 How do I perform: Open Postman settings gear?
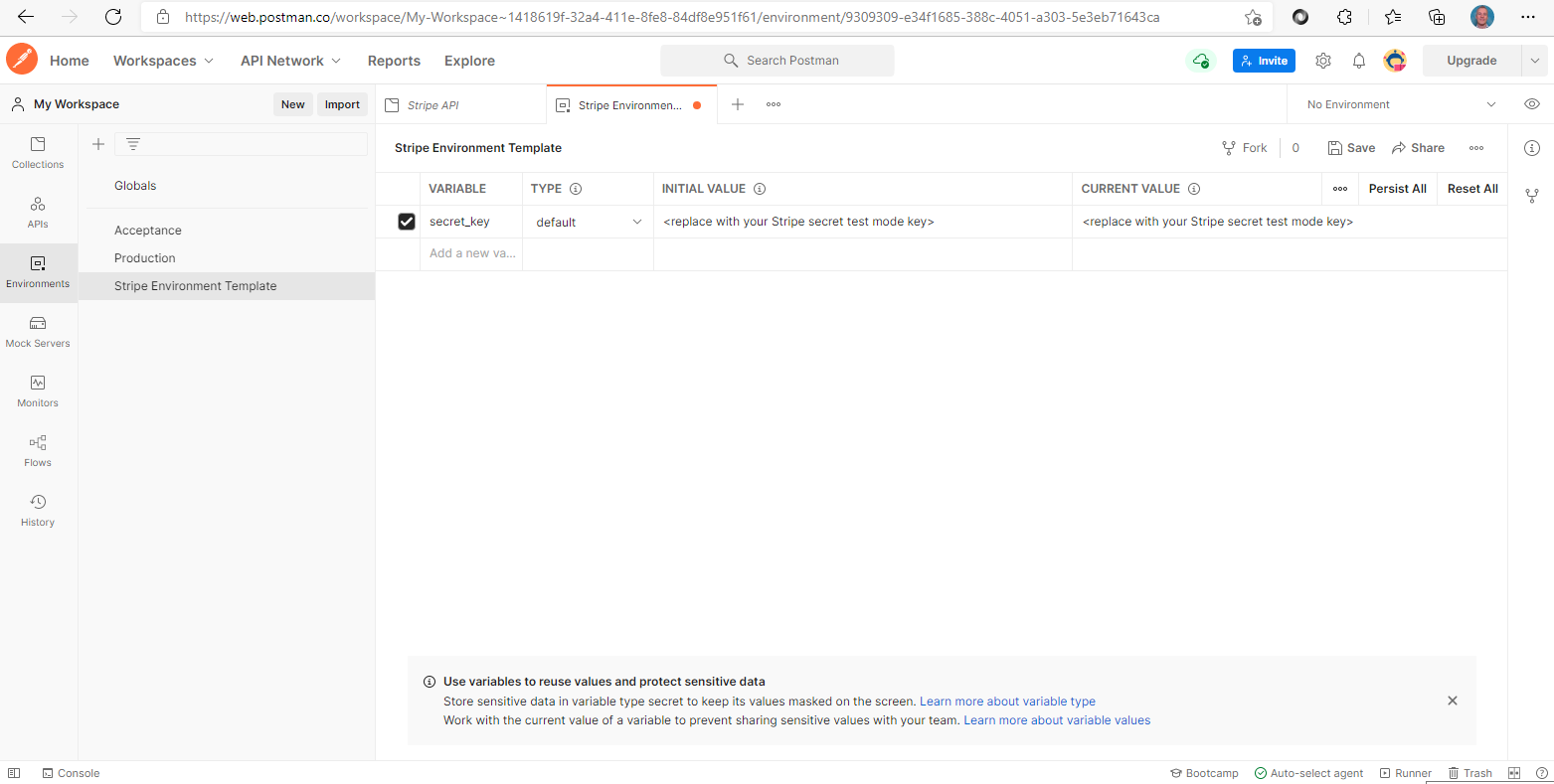click(x=1323, y=61)
